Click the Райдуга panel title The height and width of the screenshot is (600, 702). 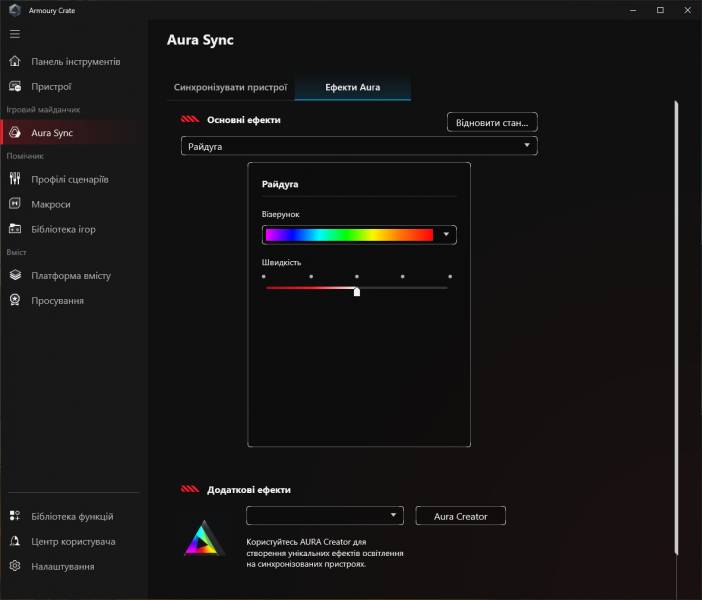pos(280,184)
